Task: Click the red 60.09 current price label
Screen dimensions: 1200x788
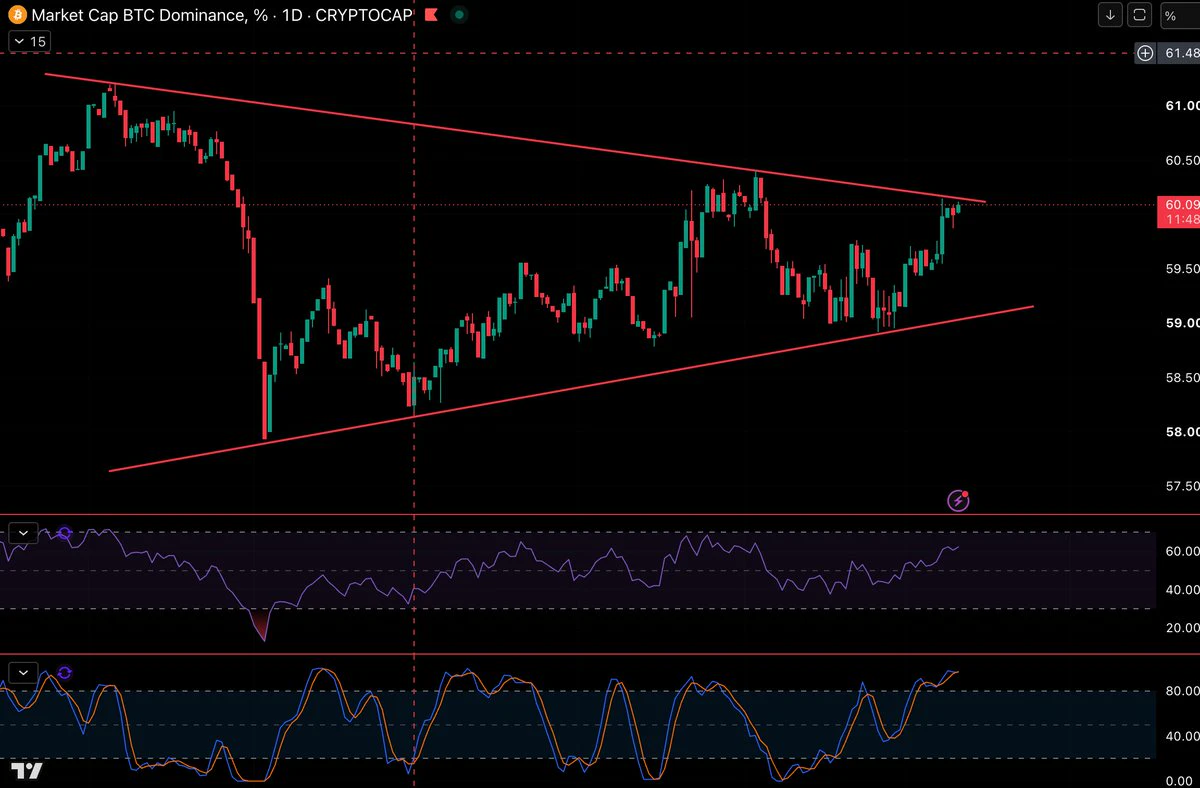Action: click(x=1178, y=211)
